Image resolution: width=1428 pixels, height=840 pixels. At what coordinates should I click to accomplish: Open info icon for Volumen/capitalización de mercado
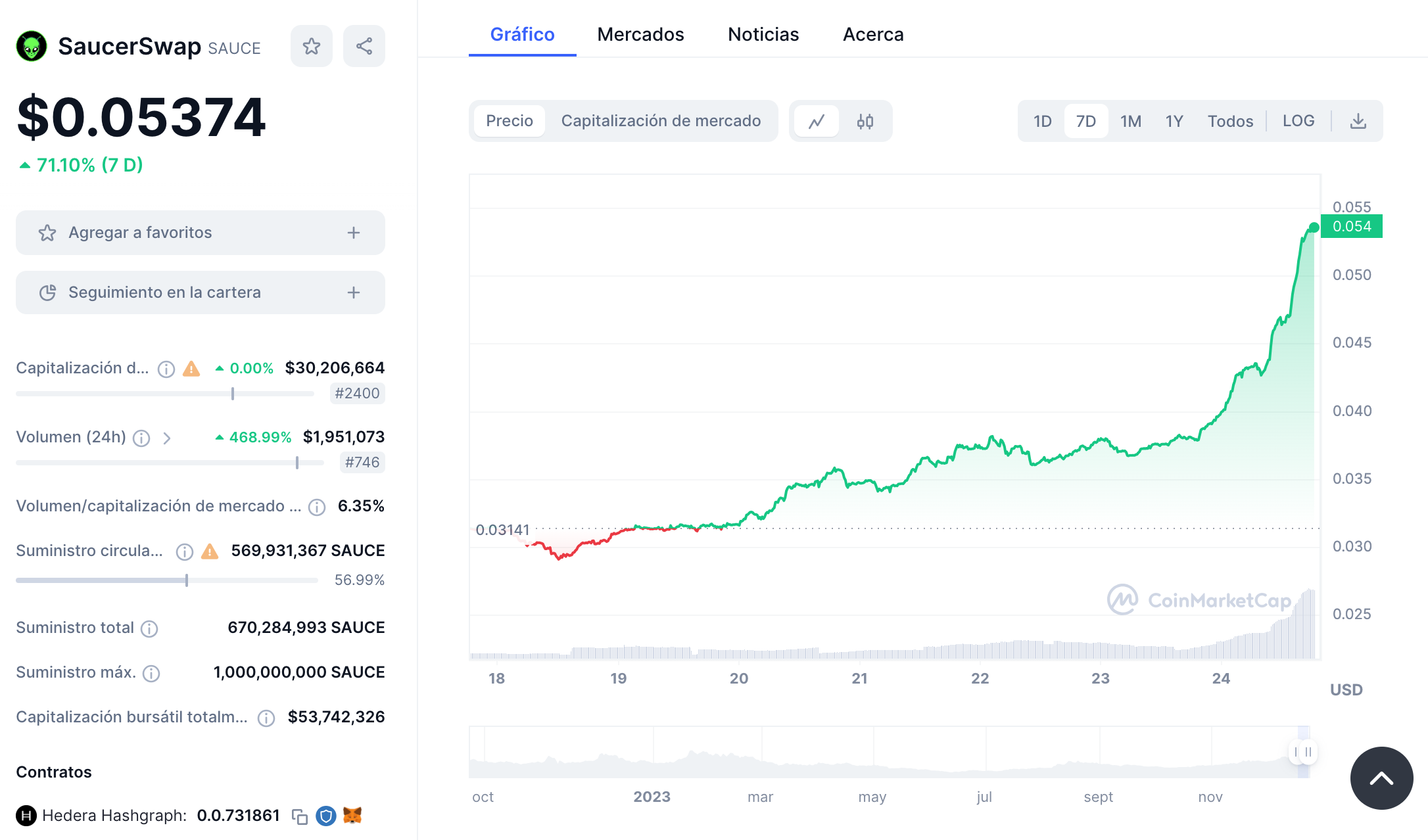(x=317, y=507)
